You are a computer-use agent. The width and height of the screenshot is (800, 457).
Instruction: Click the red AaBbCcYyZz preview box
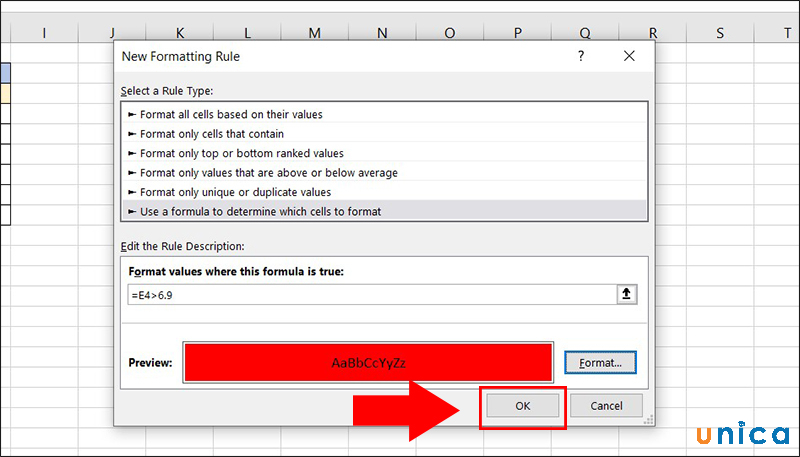[x=368, y=363]
